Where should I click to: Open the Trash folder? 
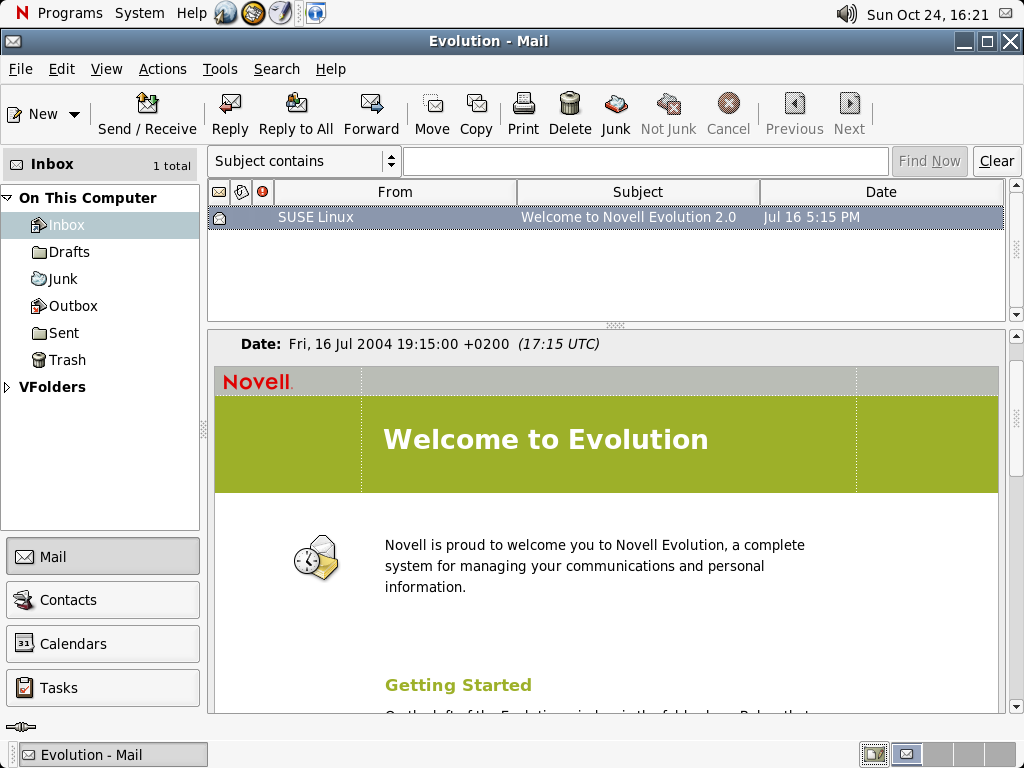click(59, 360)
